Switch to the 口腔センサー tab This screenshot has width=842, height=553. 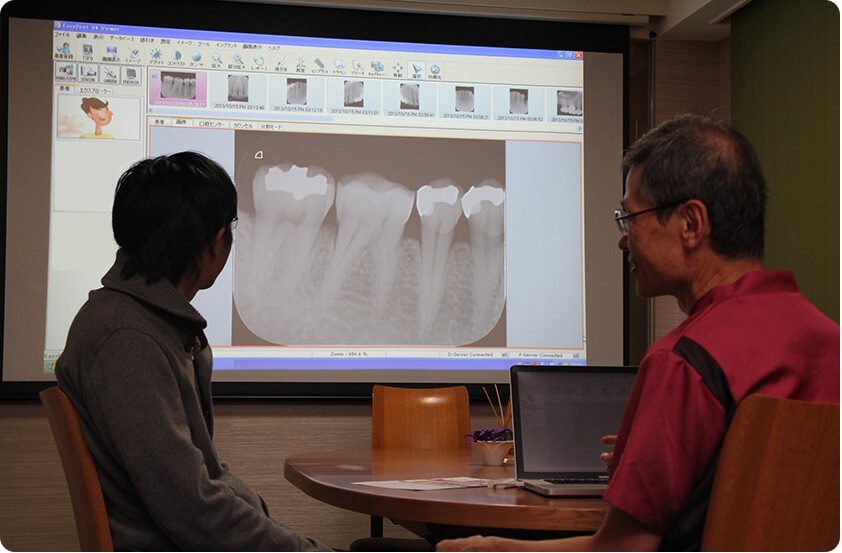211,124
